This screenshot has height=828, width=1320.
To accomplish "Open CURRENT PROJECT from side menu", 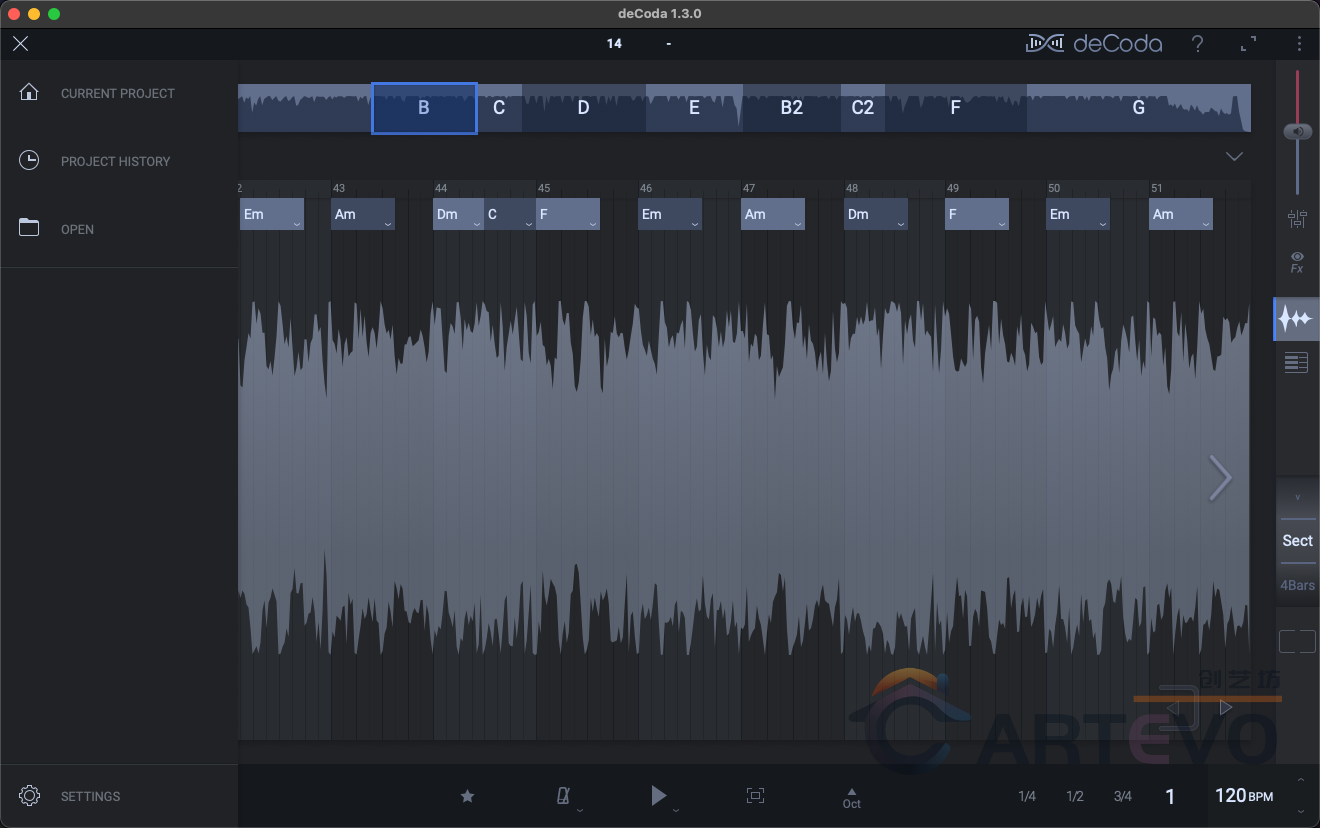I will 119,93.
